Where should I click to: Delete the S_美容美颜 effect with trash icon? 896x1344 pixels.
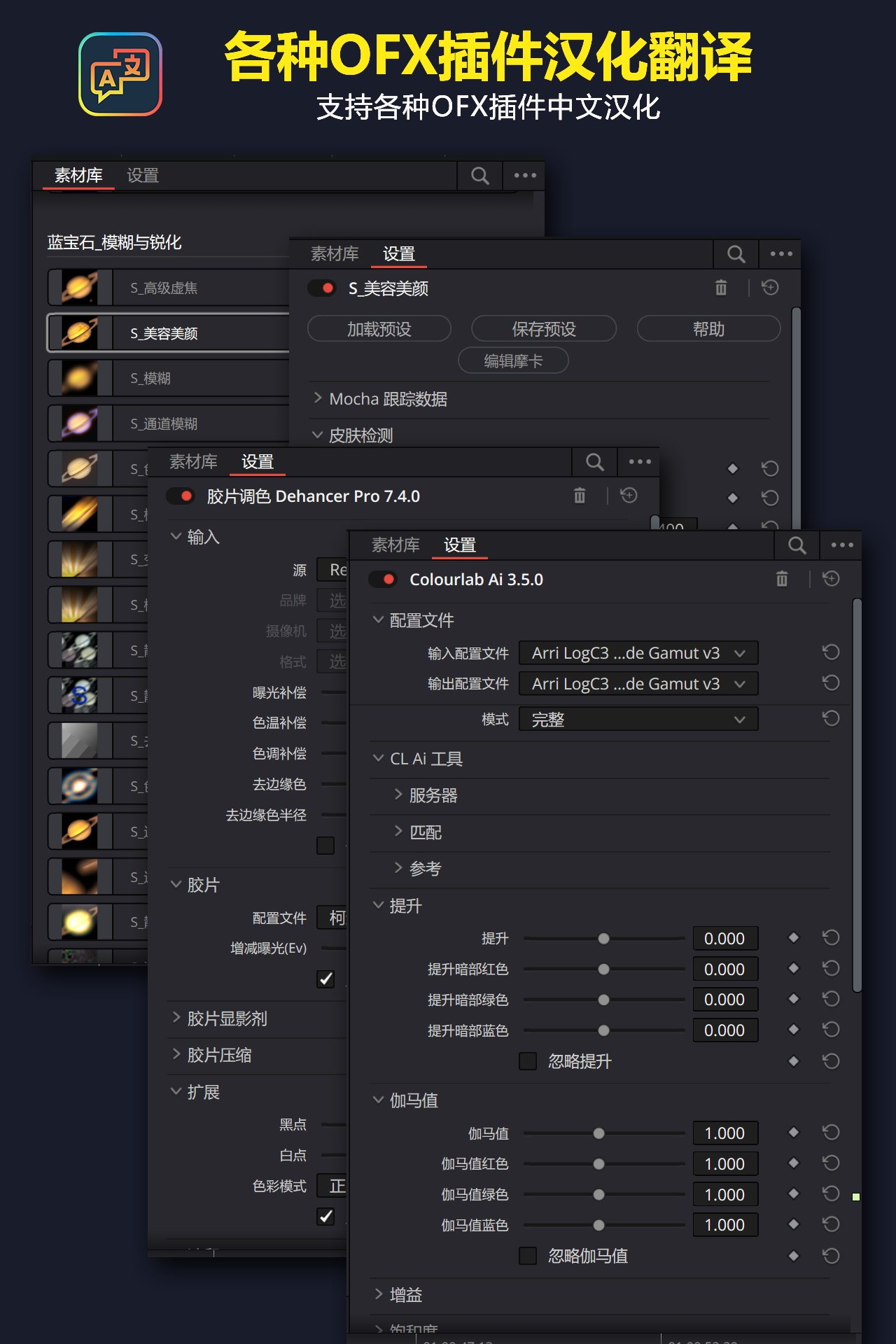click(x=721, y=288)
